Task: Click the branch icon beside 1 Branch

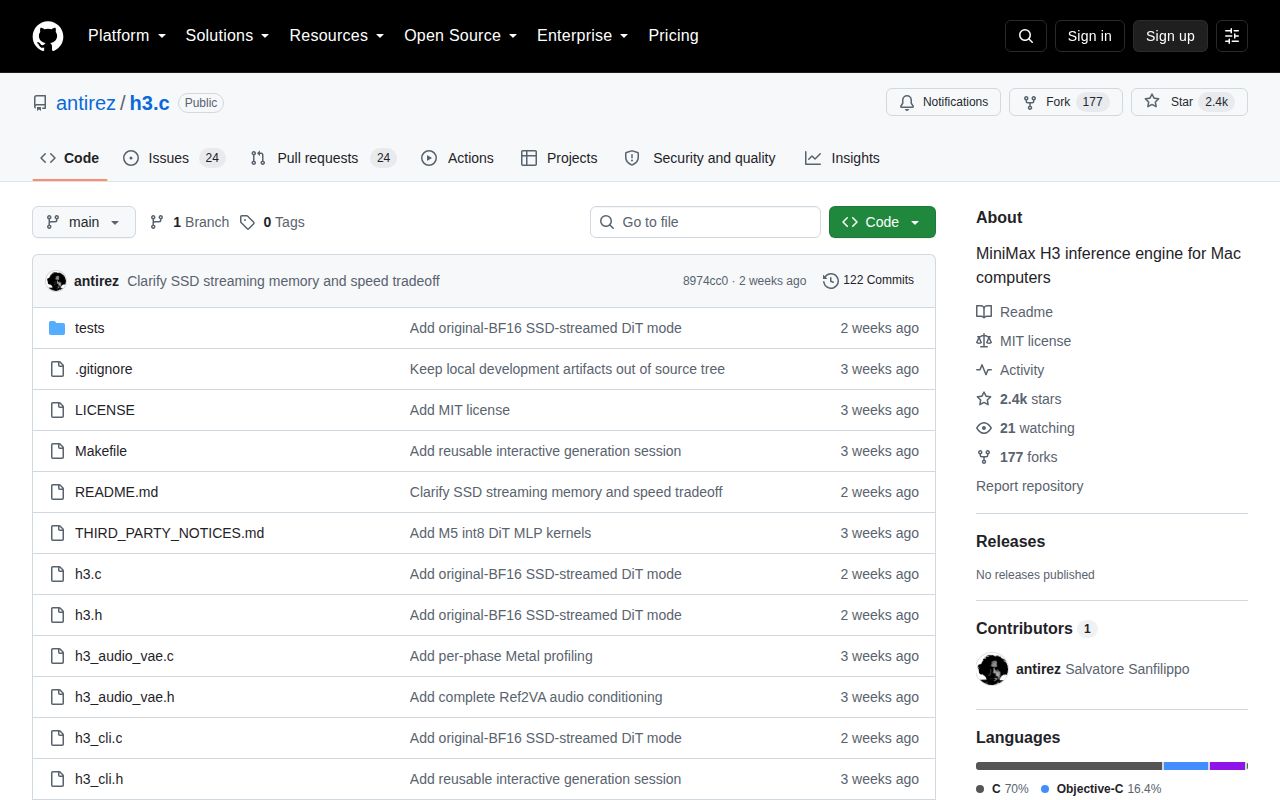Action: [x=157, y=222]
